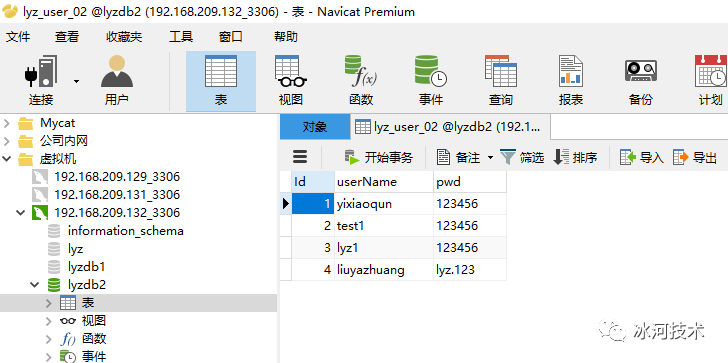Expand the Mycat folder
Viewport: 728px width, 363px height.
pyautogui.click(x=6, y=123)
